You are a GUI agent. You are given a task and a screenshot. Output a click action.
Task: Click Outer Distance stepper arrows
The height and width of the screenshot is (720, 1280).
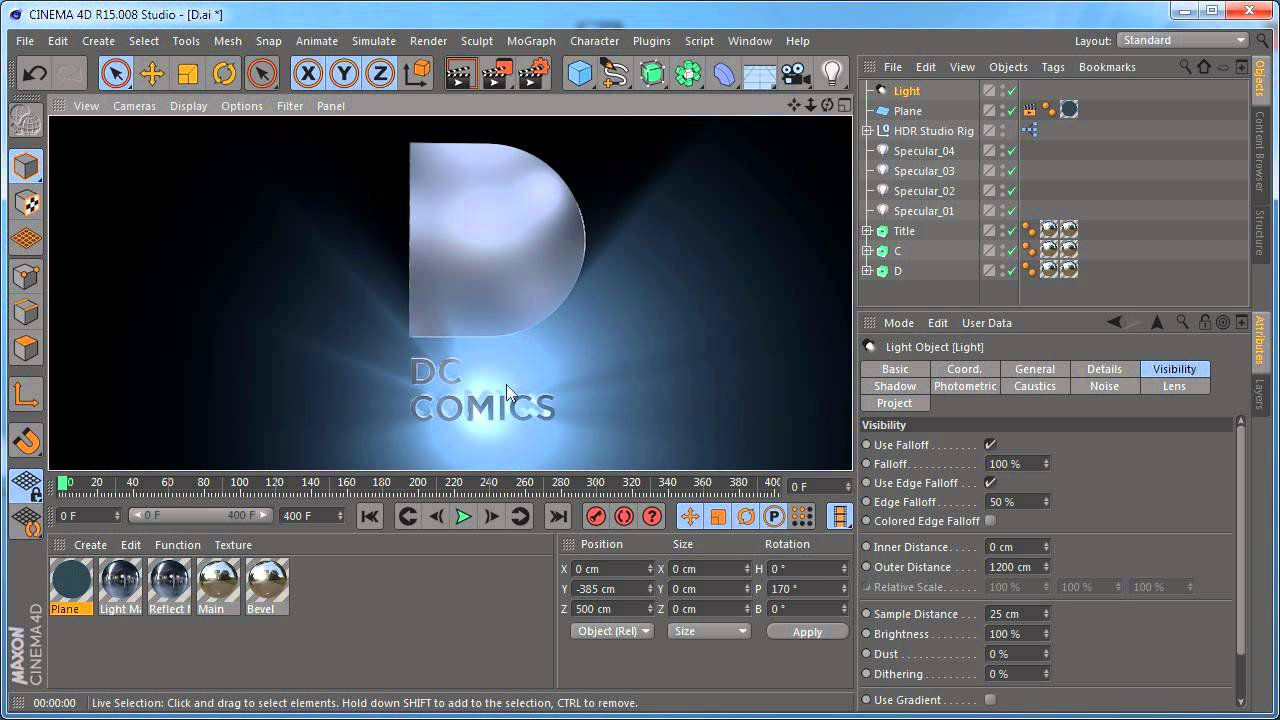click(1046, 567)
